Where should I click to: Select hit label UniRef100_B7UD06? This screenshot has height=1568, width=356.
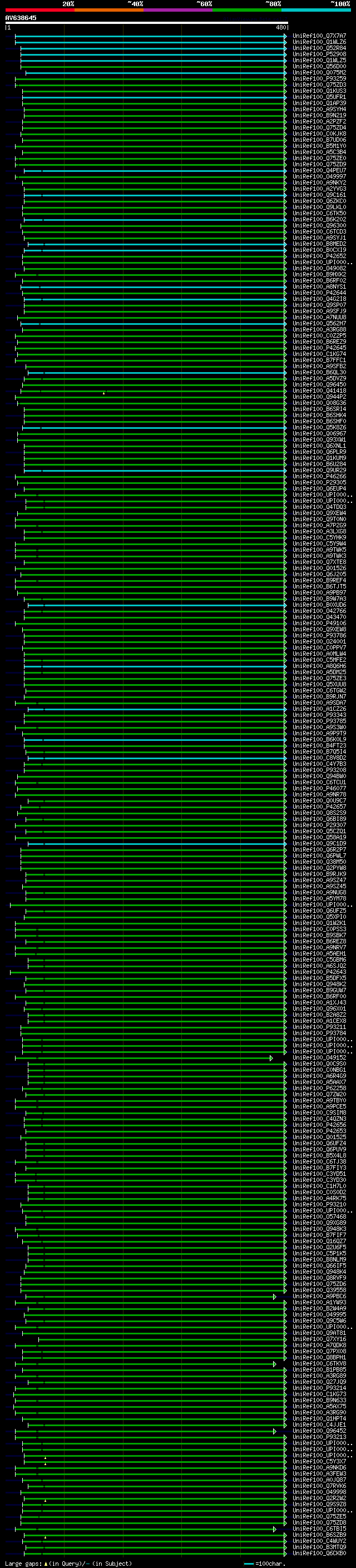pyautogui.click(x=319, y=140)
